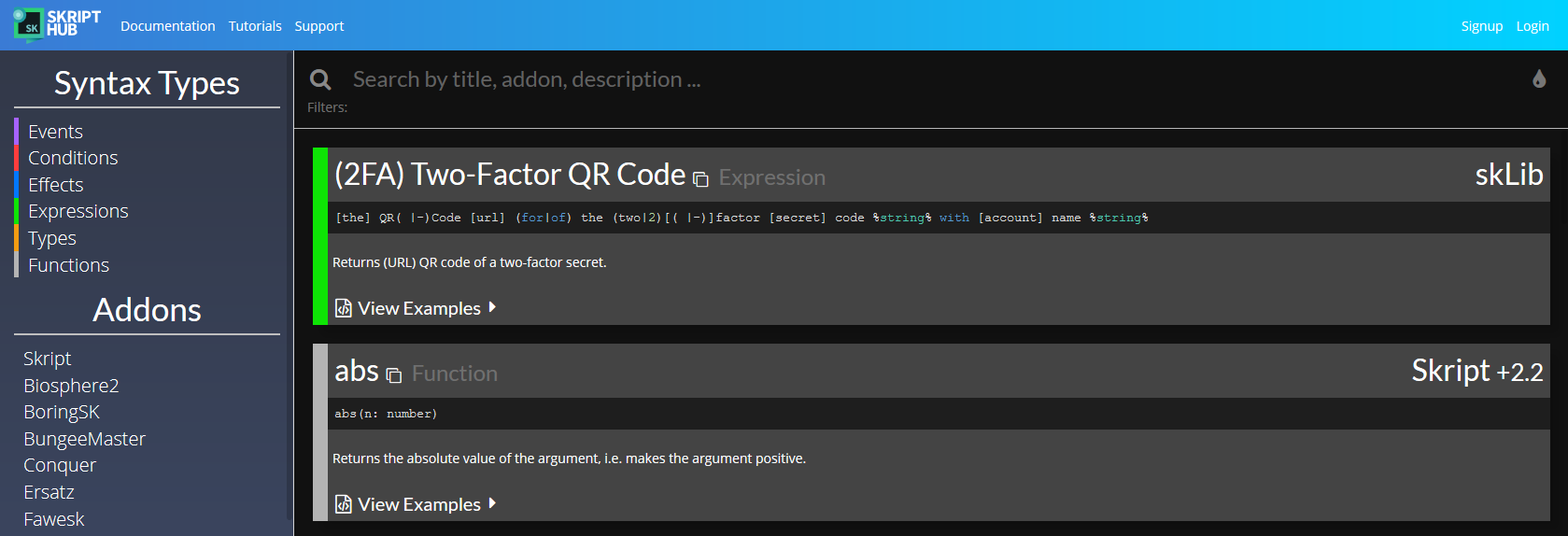Open View Examples for QR Code
The image size is (1568, 536).
pos(418,308)
